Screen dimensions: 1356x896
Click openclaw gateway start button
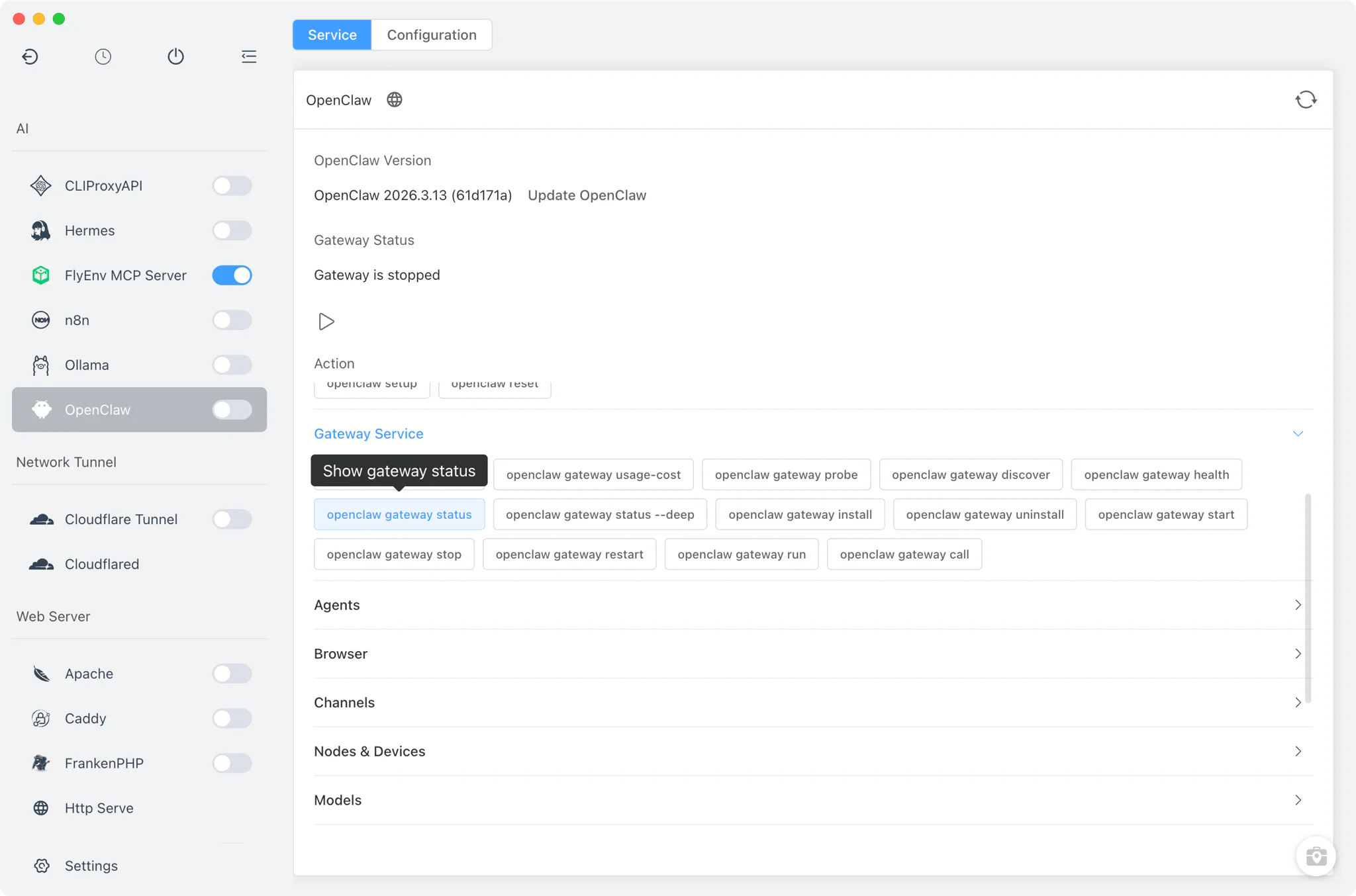pyautogui.click(x=1166, y=514)
